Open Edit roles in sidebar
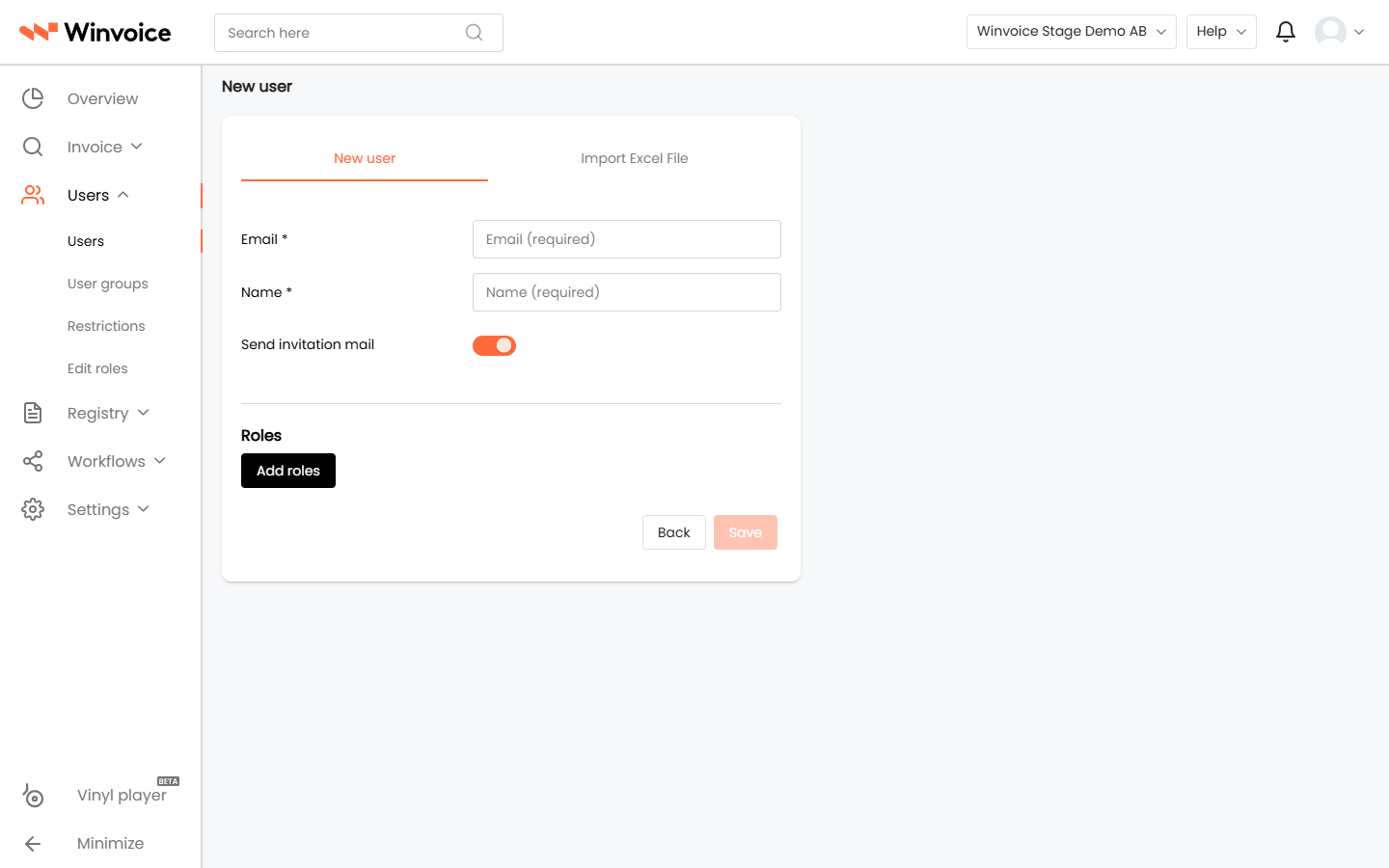 97,368
